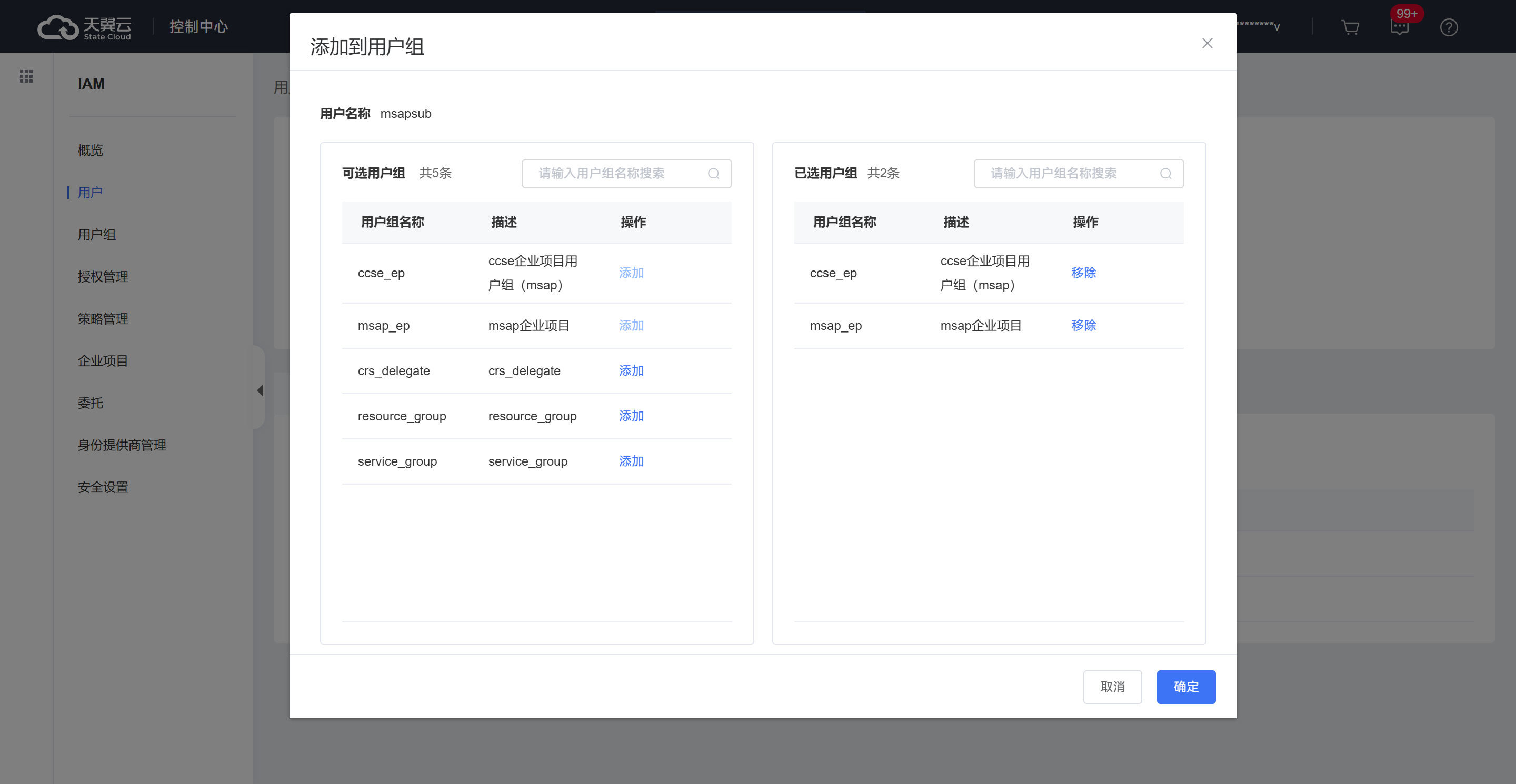This screenshot has width=1516, height=784.
Task: Remove ccse_ep from selected groups
Action: click(1083, 273)
